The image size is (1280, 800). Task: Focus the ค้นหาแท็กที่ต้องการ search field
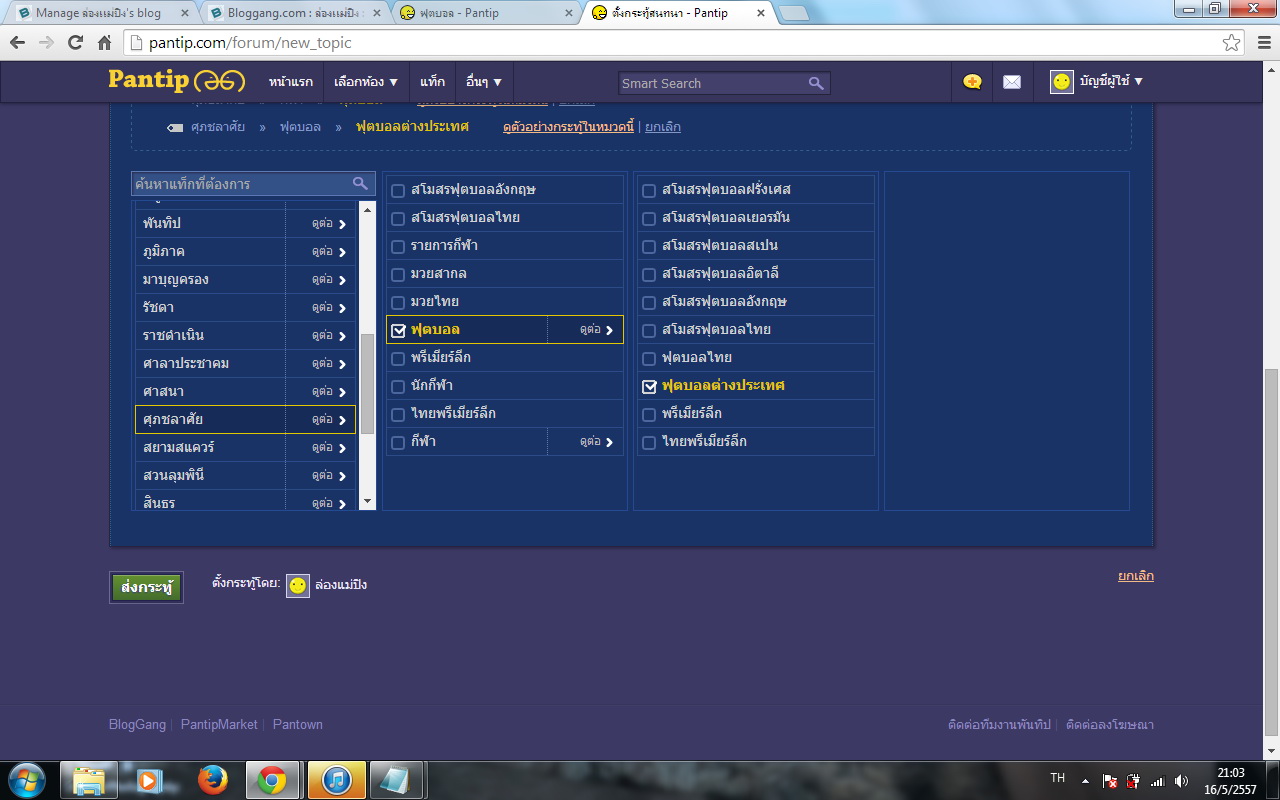(242, 184)
